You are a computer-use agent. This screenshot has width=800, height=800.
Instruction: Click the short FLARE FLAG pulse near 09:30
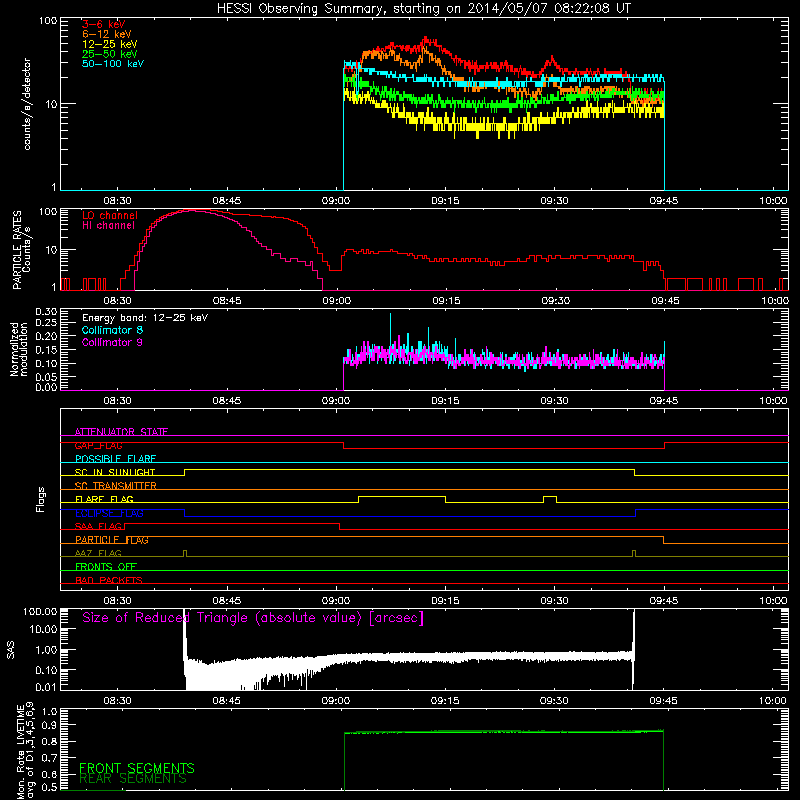point(550,496)
